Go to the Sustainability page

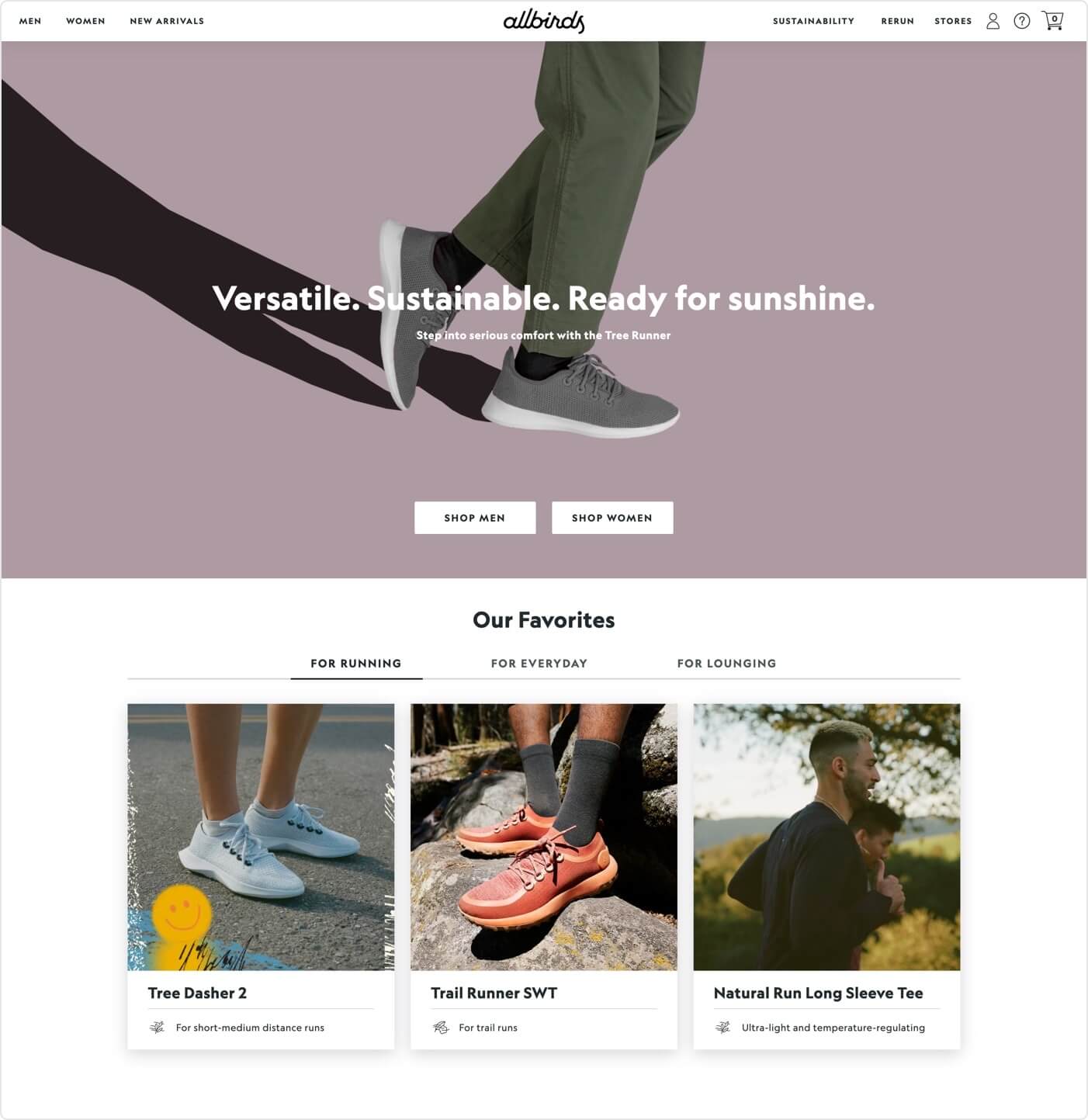click(813, 21)
